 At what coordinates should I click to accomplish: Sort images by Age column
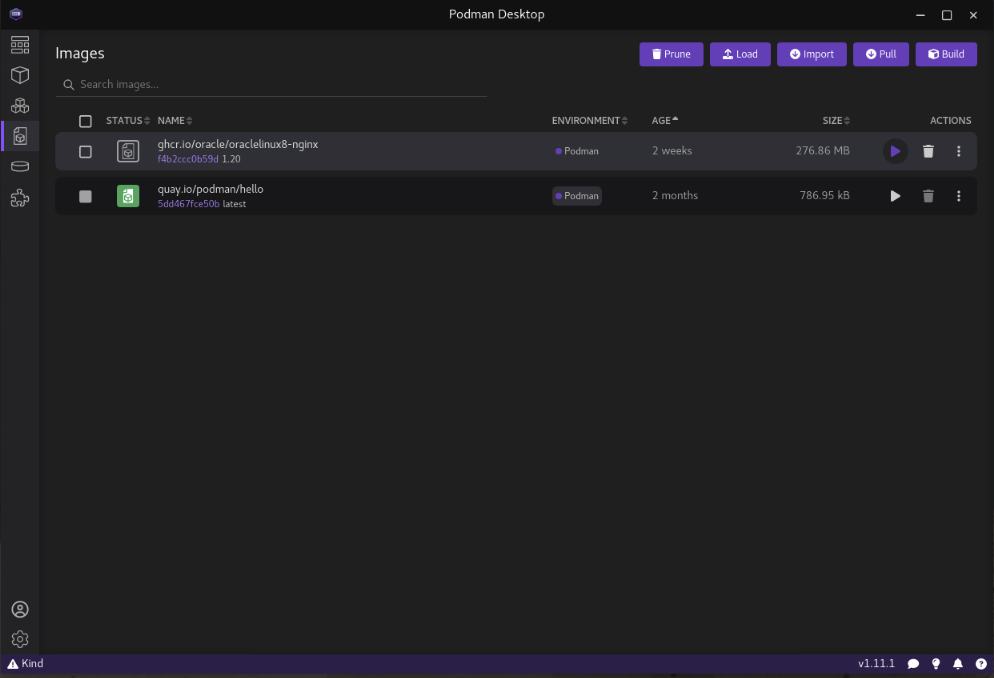664,120
